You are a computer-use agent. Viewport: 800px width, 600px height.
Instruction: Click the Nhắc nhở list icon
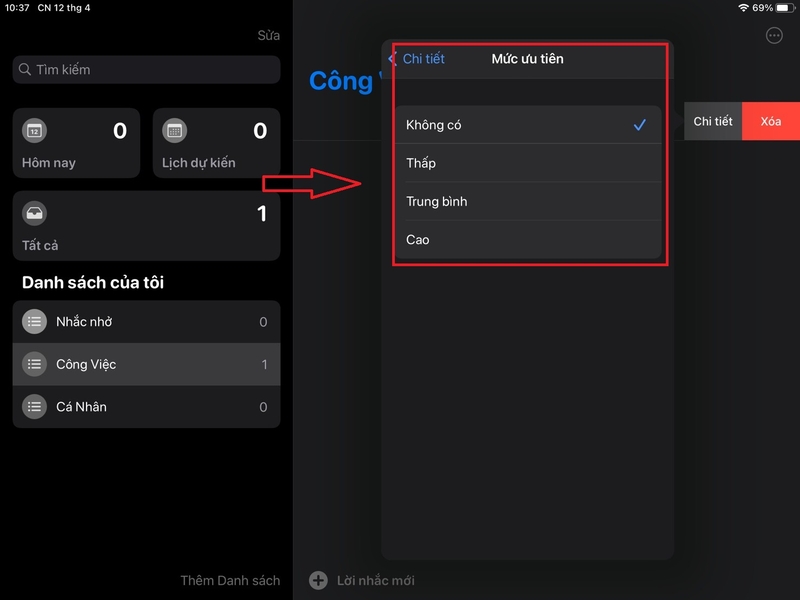coord(34,321)
